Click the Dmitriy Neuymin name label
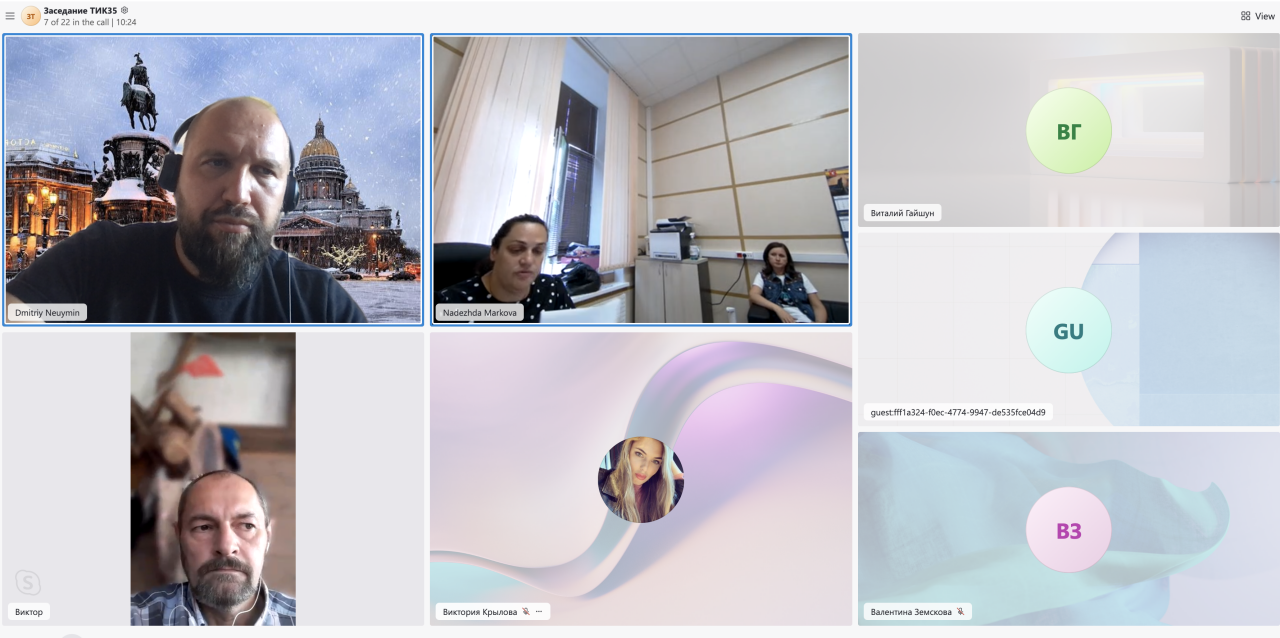The height and width of the screenshot is (638, 1280). click(47, 313)
